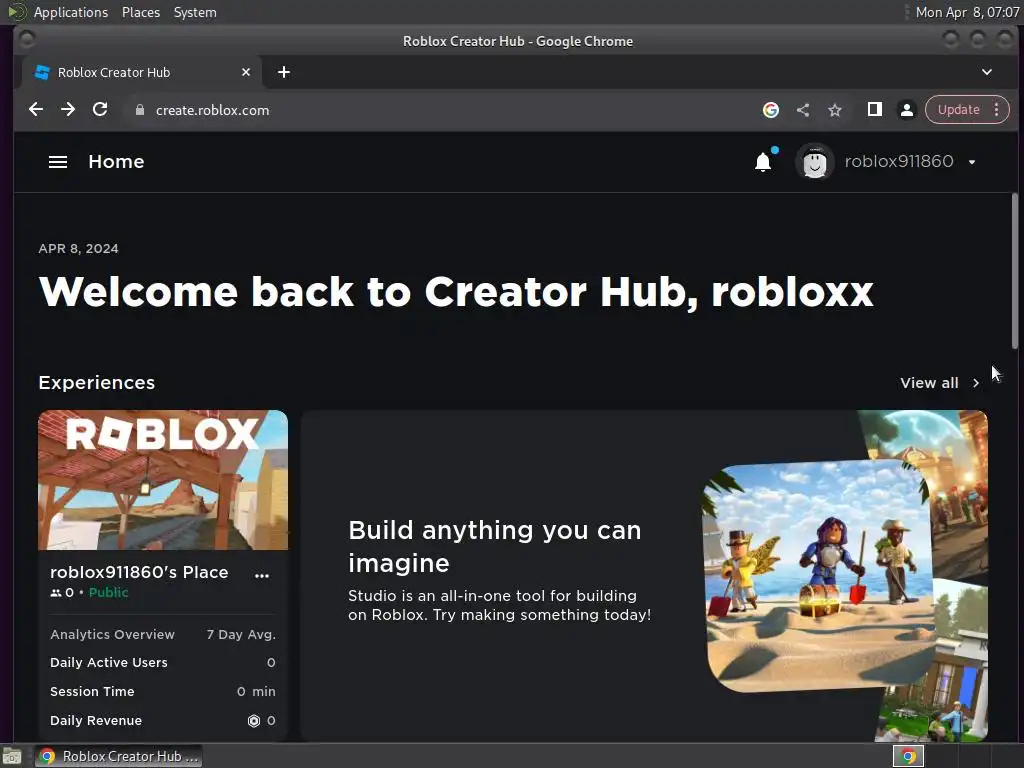Open the three-dot menu for roblox911860's Place
1024x768 pixels.
[262, 575]
